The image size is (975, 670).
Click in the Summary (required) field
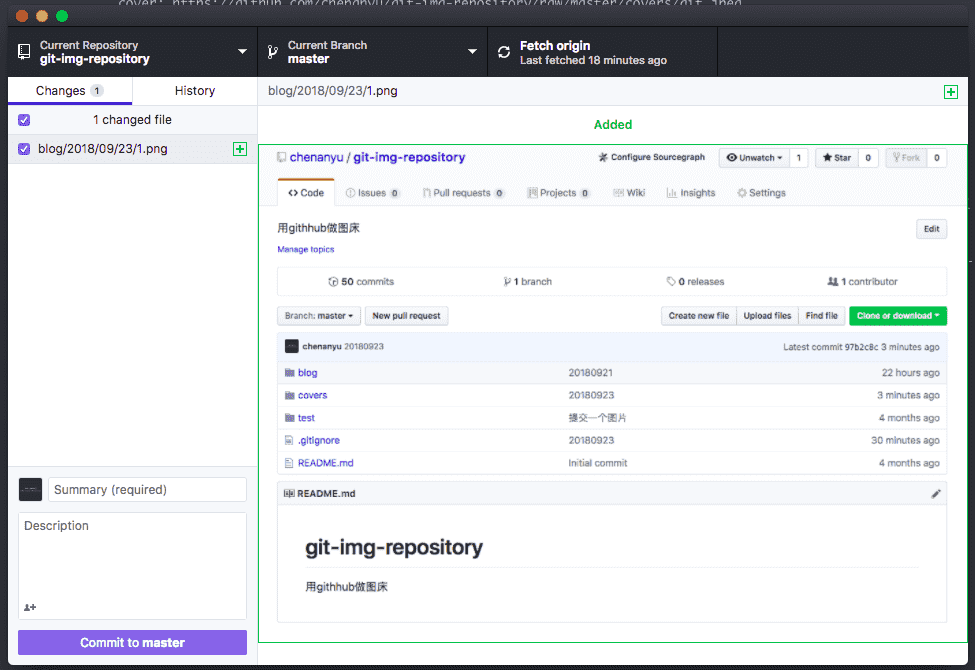pyautogui.click(x=147, y=490)
